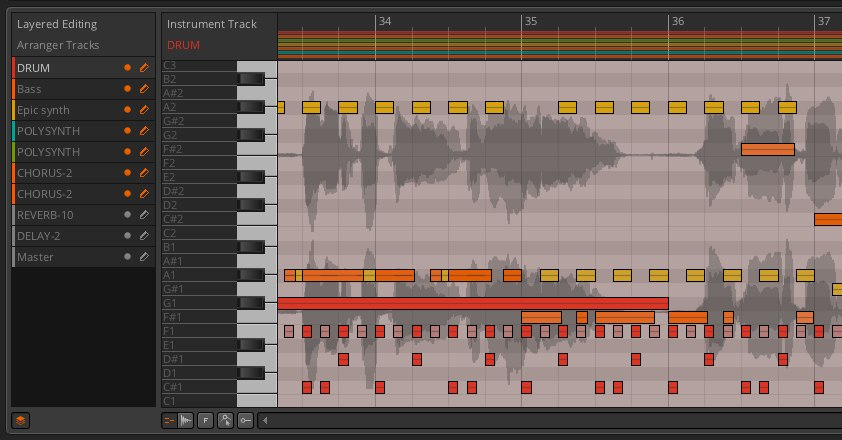842x440 pixels.
Task: Click the teal color strip of the first POLYSYNTH
Action: coord(13,131)
